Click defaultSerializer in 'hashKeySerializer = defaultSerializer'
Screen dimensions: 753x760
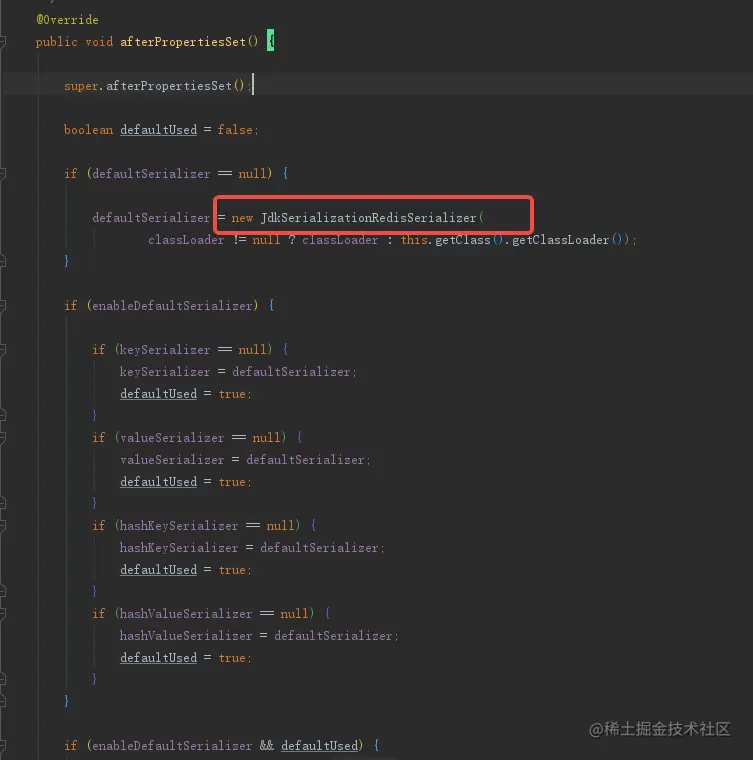click(x=319, y=548)
